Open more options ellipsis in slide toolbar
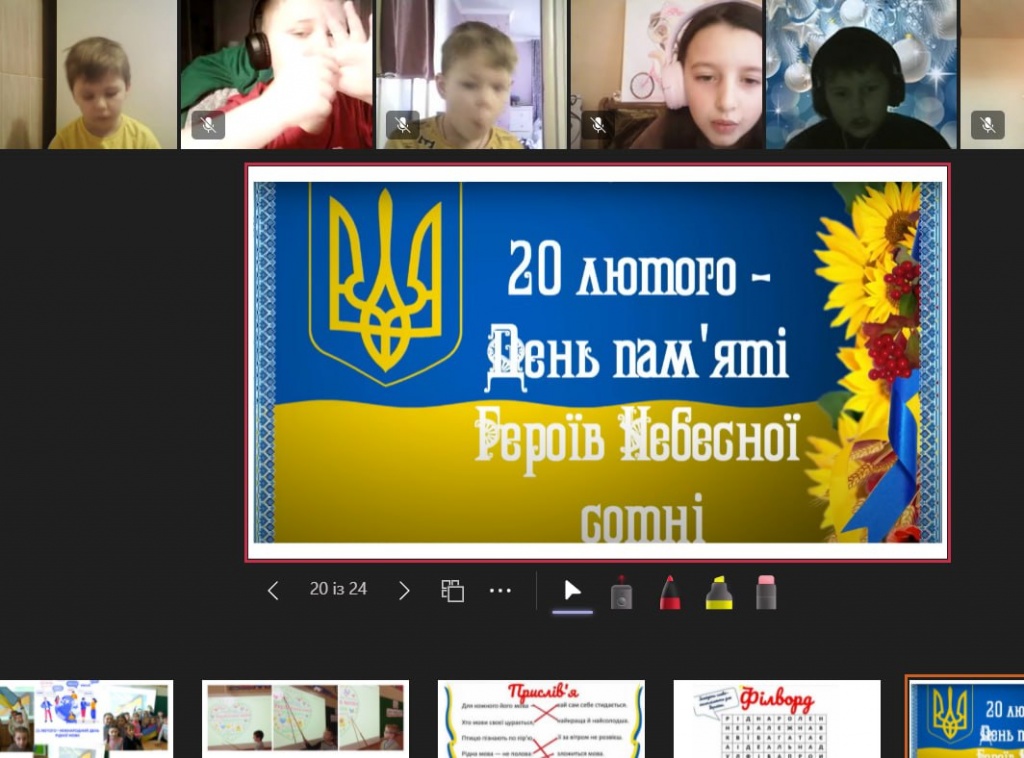Viewport: 1024px width, 758px height. tap(500, 591)
